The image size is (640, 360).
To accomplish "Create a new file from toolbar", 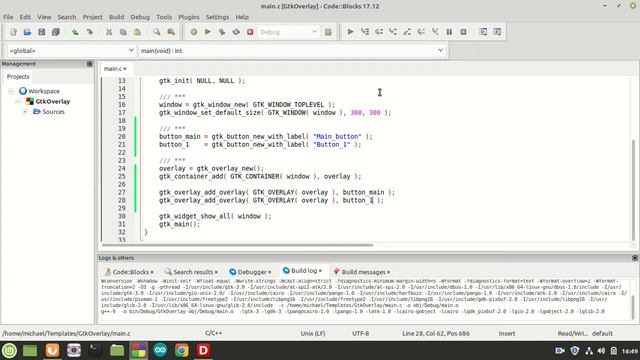I will (x=13, y=32).
